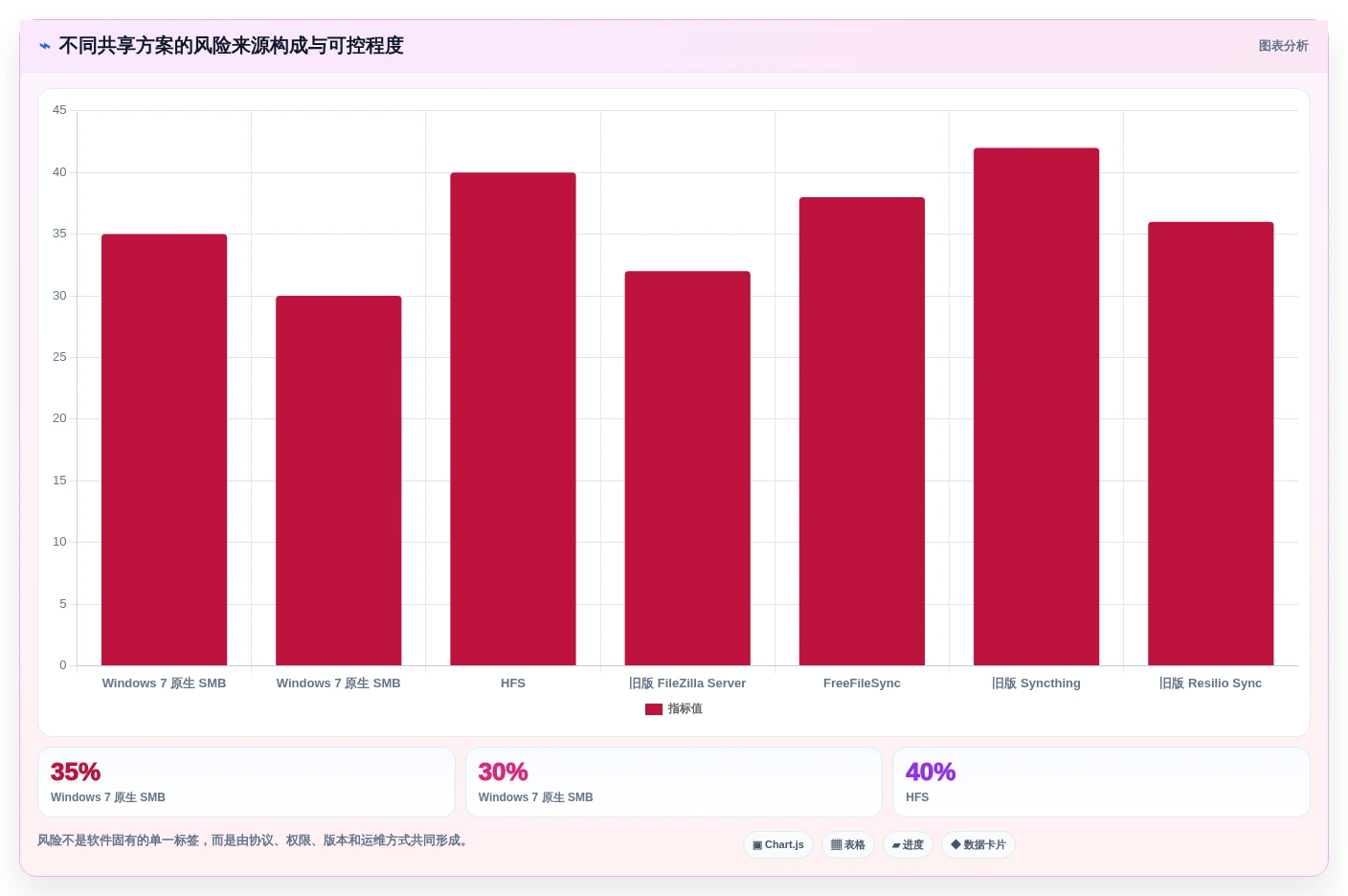Click the 旧版 Syncthing bar in chart
This screenshot has height=896, width=1348.
(1036, 407)
